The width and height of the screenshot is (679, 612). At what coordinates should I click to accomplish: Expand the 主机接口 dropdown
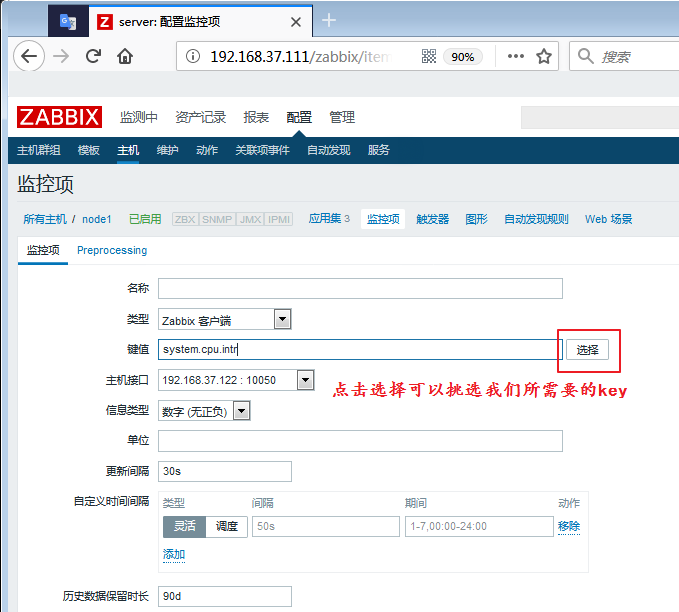[x=305, y=380]
